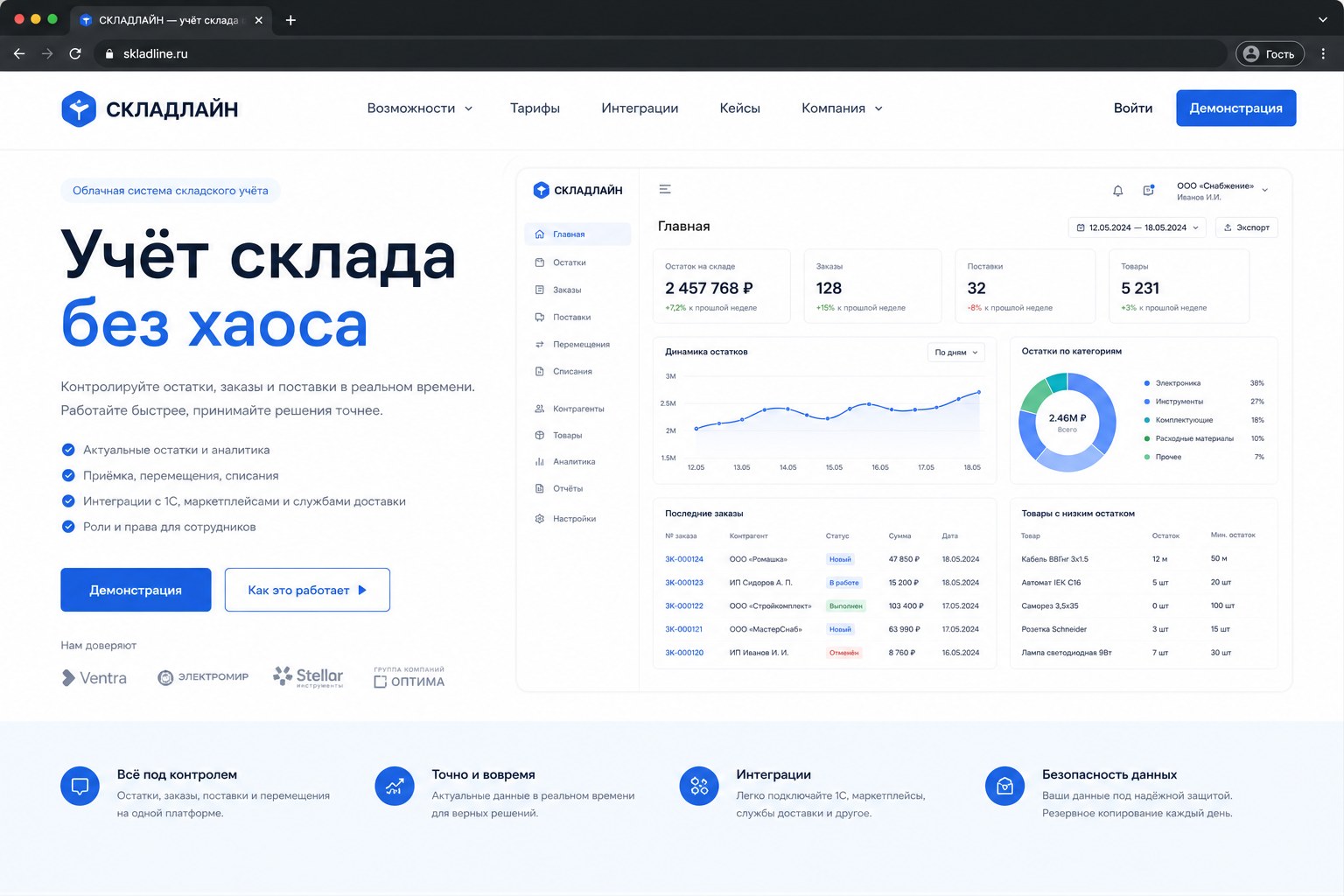This screenshot has height=896, width=1344.
Task: Click the Контрагенты people icon
Action: point(540,409)
